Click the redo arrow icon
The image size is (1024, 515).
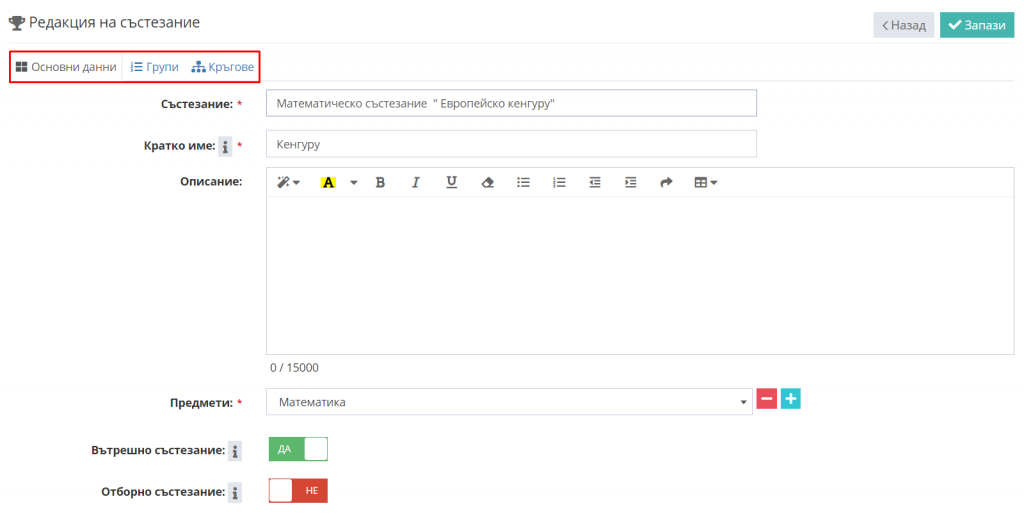pos(666,183)
